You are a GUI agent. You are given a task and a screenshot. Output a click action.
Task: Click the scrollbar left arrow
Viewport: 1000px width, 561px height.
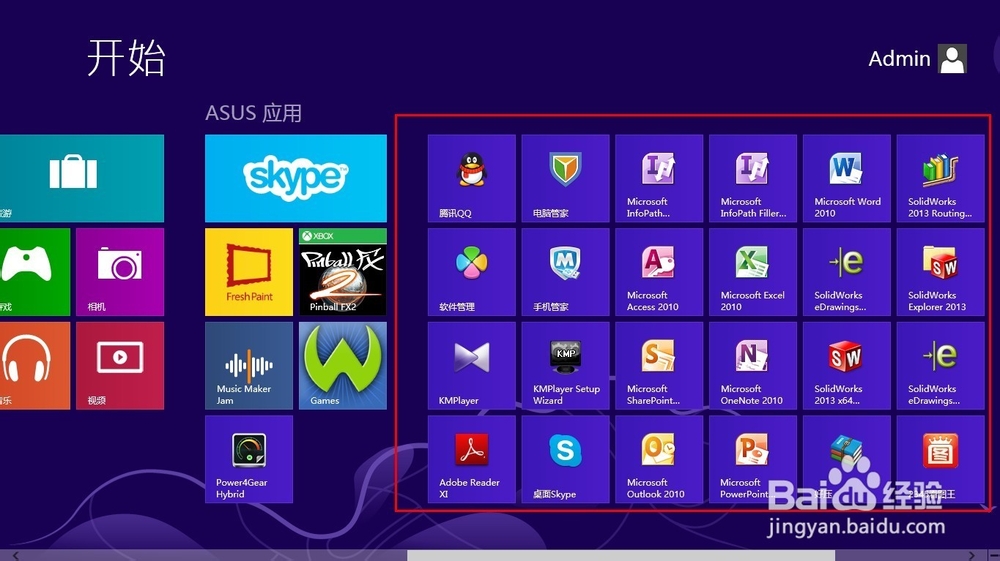coord(15,555)
